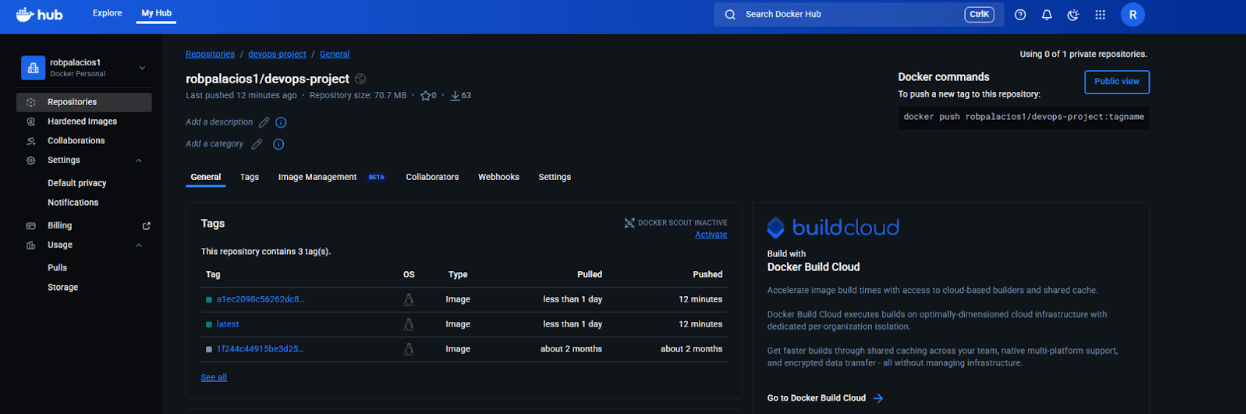Click the Public view button

[1116, 82]
